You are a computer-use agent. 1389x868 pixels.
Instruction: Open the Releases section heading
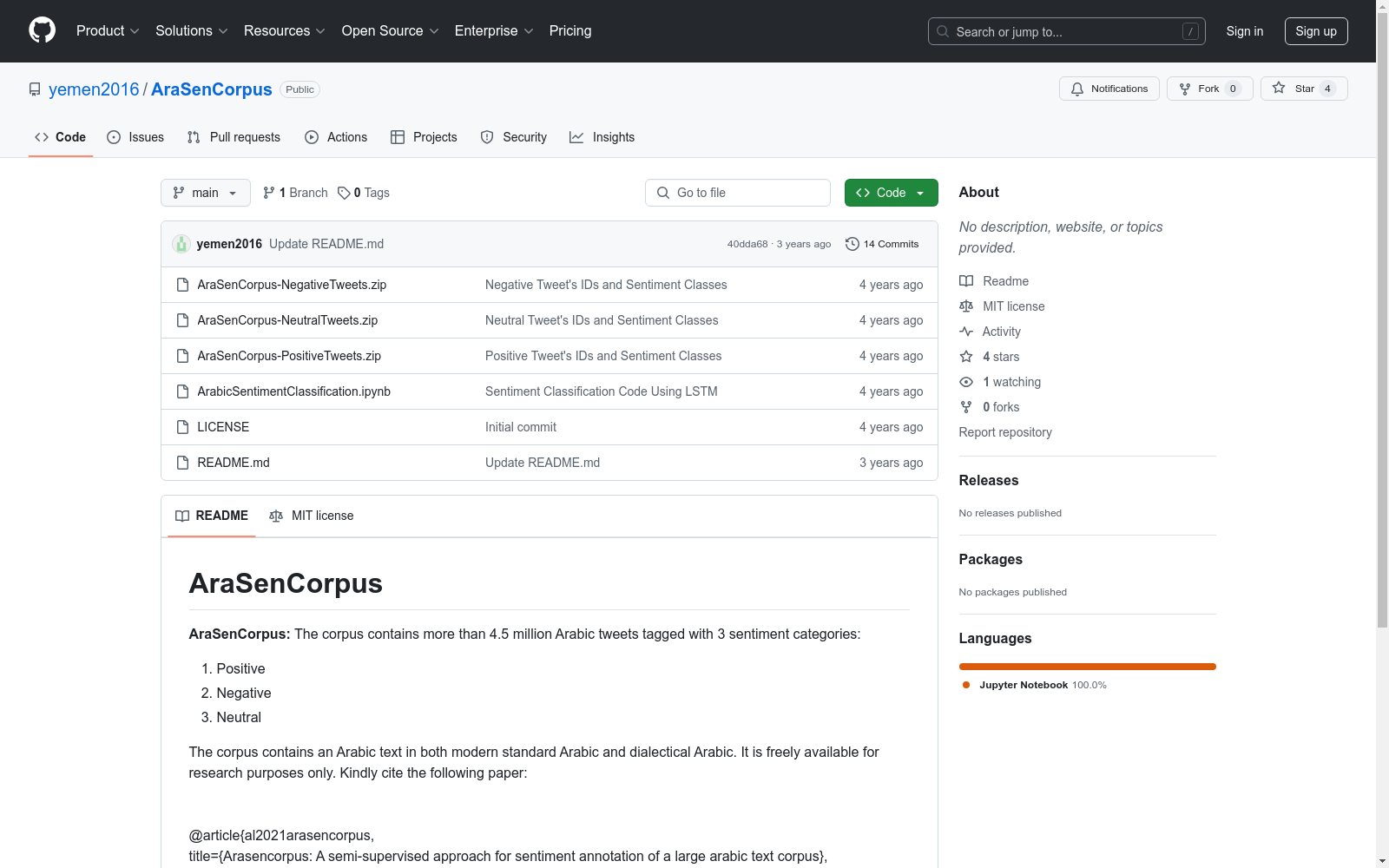click(x=989, y=480)
